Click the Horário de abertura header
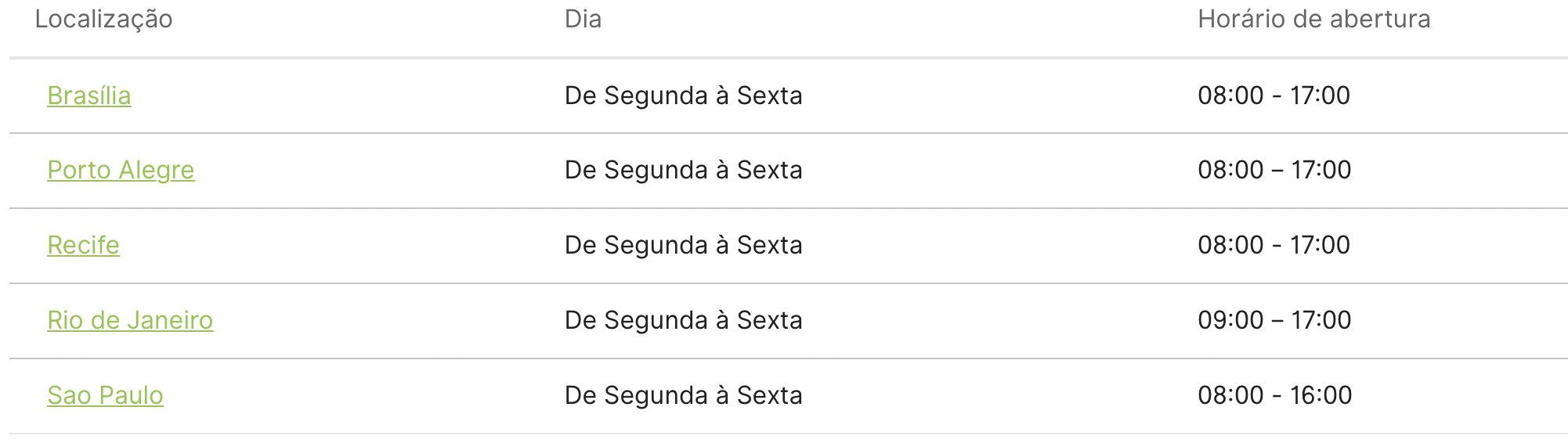The image size is (1568, 443). 1314,19
